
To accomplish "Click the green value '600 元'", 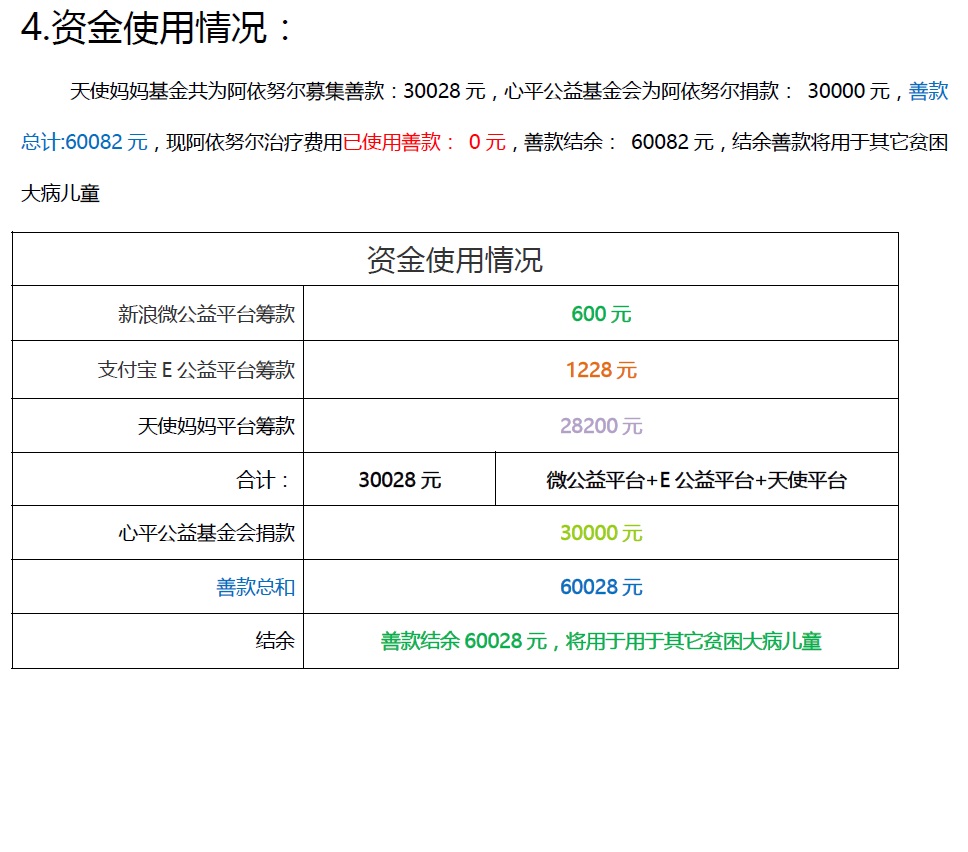I will click(601, 314).
